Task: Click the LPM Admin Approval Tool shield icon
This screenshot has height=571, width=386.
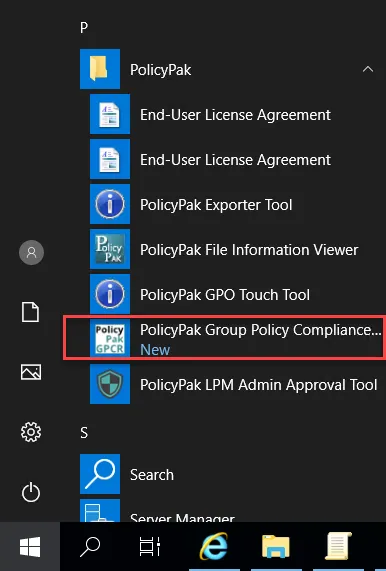Action: 110,384
